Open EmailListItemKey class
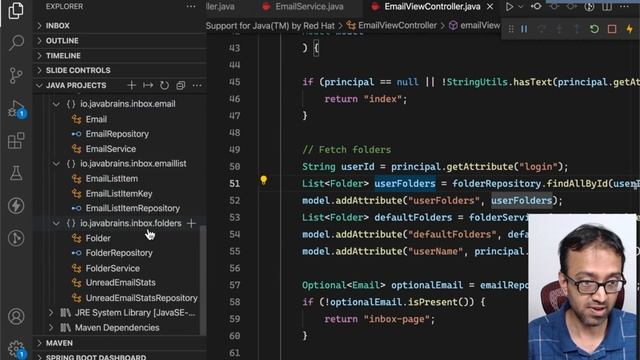The image size is (640, 360). 119,193
